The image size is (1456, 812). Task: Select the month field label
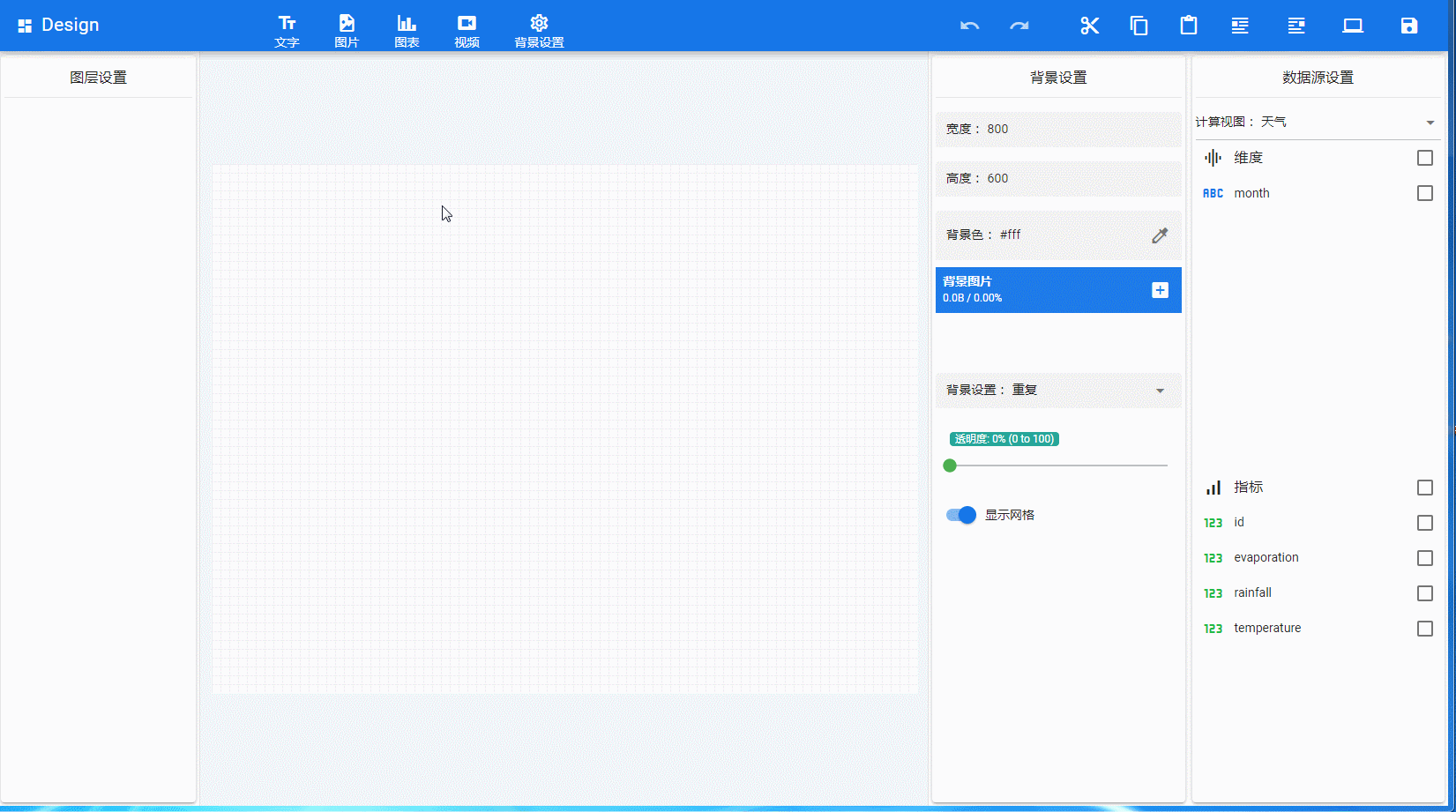click(1251, 193)
